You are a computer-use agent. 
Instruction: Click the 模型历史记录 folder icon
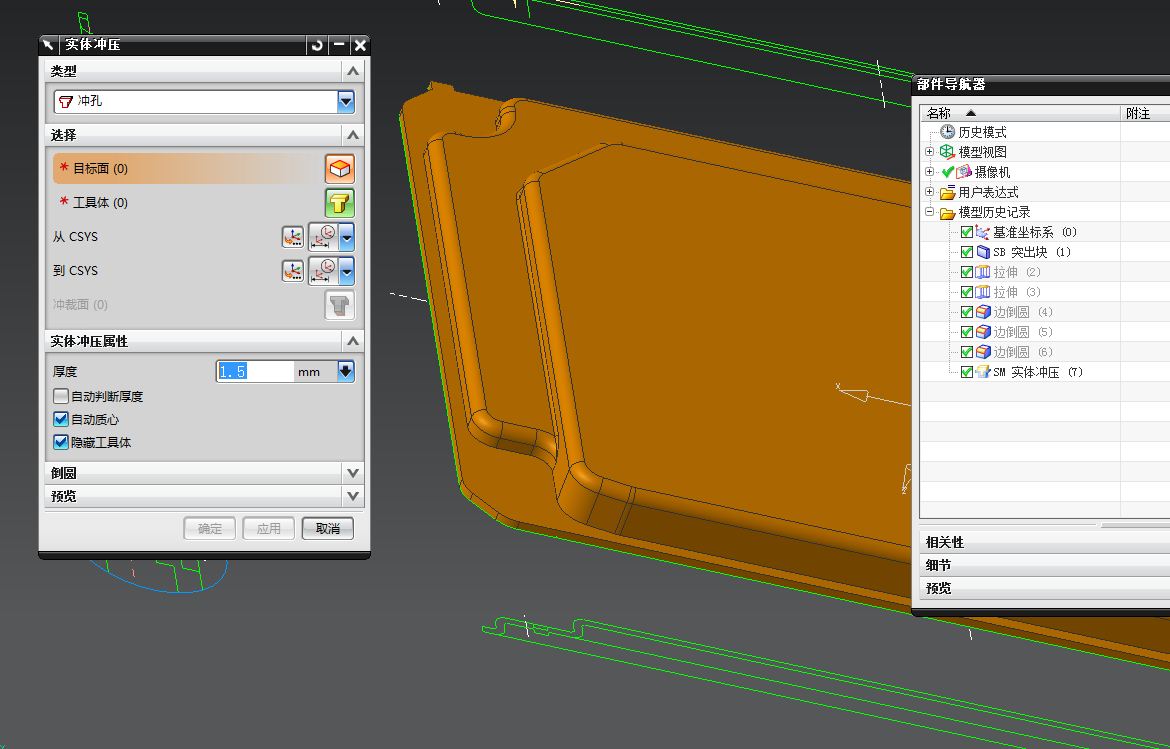[947, 213]
